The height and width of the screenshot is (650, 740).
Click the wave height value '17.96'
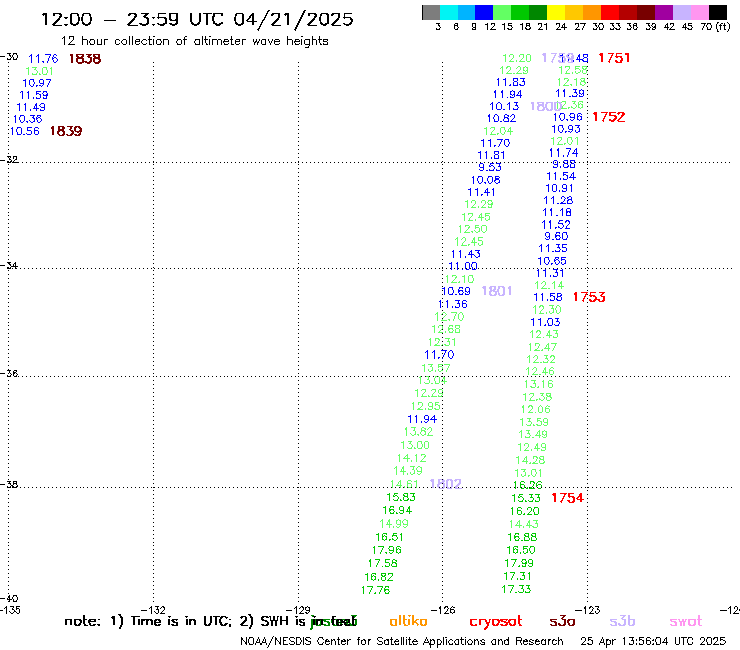pos(387,550)
